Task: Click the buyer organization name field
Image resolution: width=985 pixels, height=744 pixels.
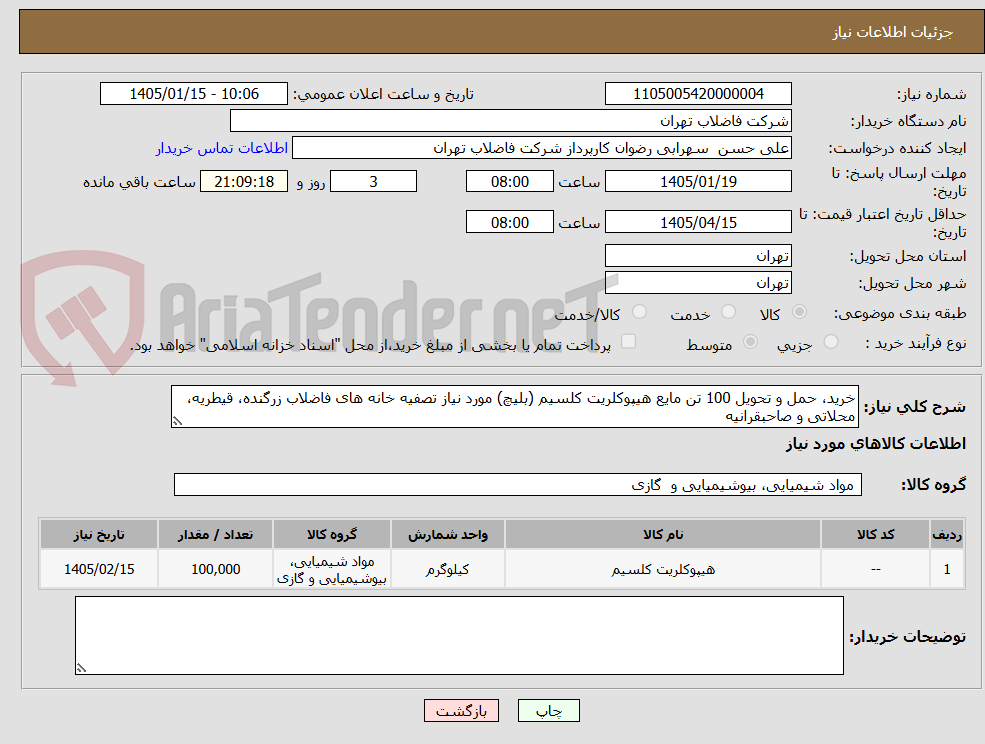Action: 511,121
